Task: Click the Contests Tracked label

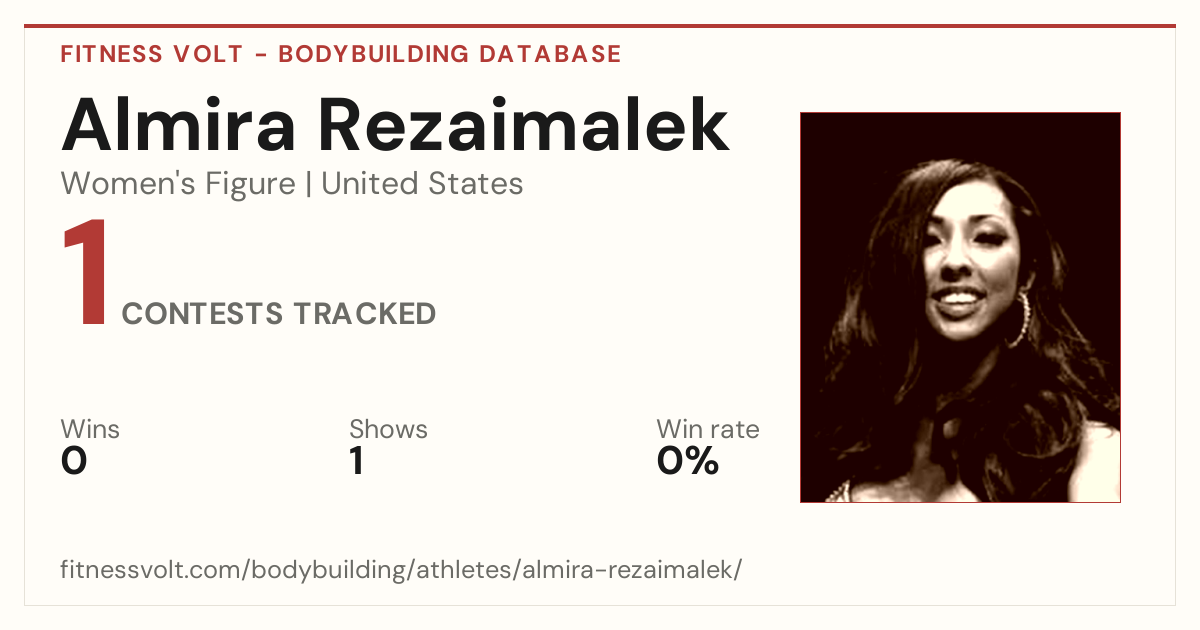Action: (279, 314)
